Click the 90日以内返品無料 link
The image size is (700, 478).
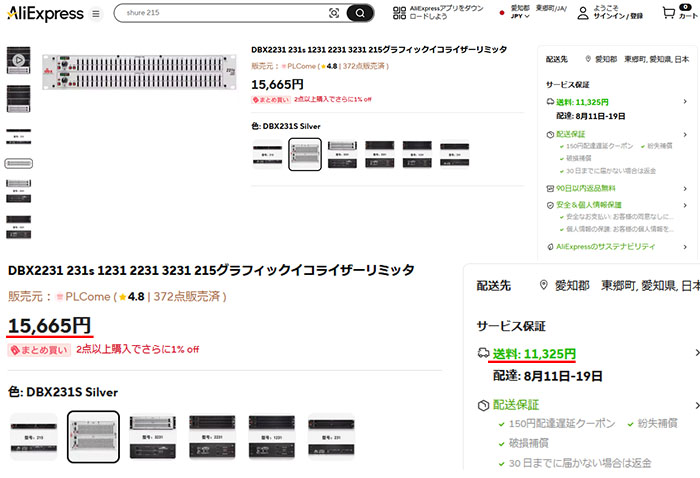point(585,188)
